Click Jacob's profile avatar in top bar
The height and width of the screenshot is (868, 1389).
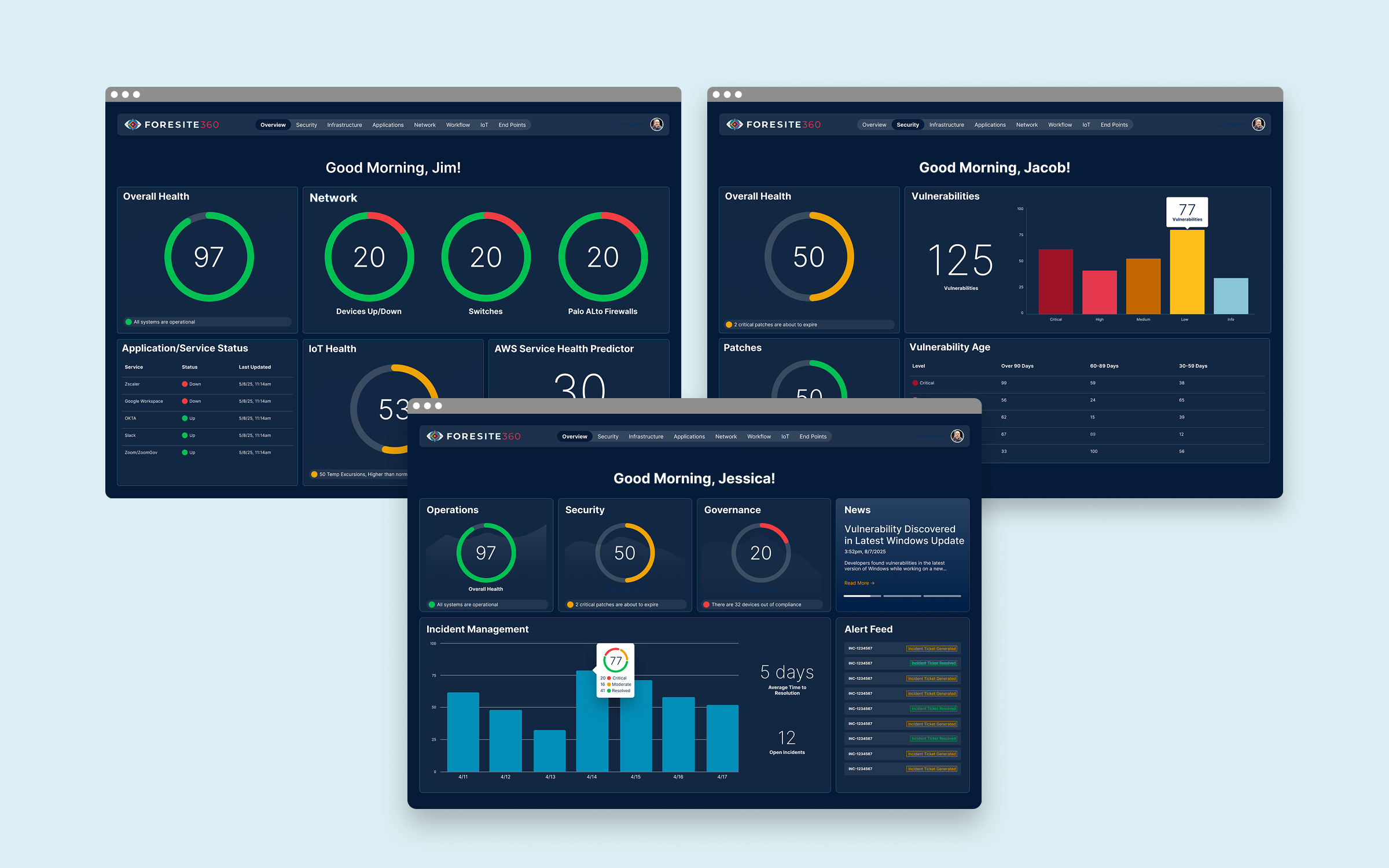(x=1258, y=124)
